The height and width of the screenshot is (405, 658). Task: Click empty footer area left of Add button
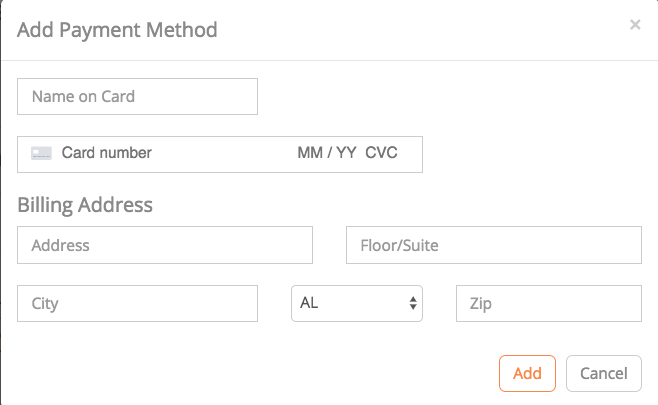tap(250, 373)
